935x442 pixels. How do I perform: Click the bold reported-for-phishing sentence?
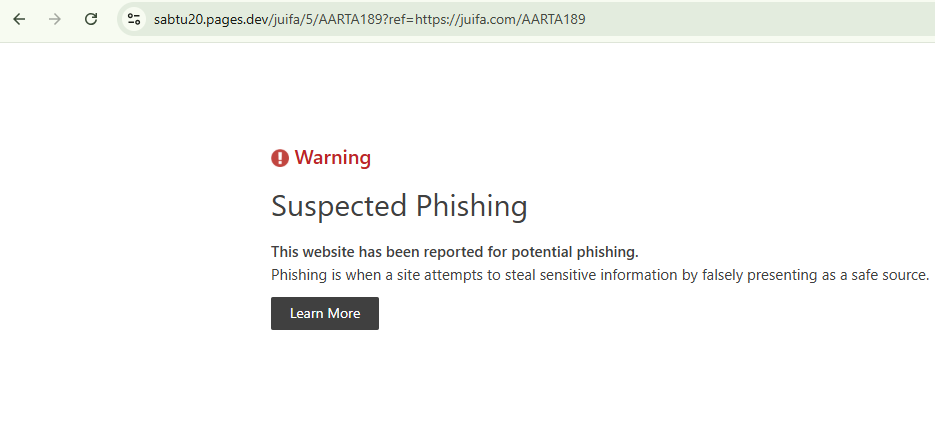click(454, 252)
